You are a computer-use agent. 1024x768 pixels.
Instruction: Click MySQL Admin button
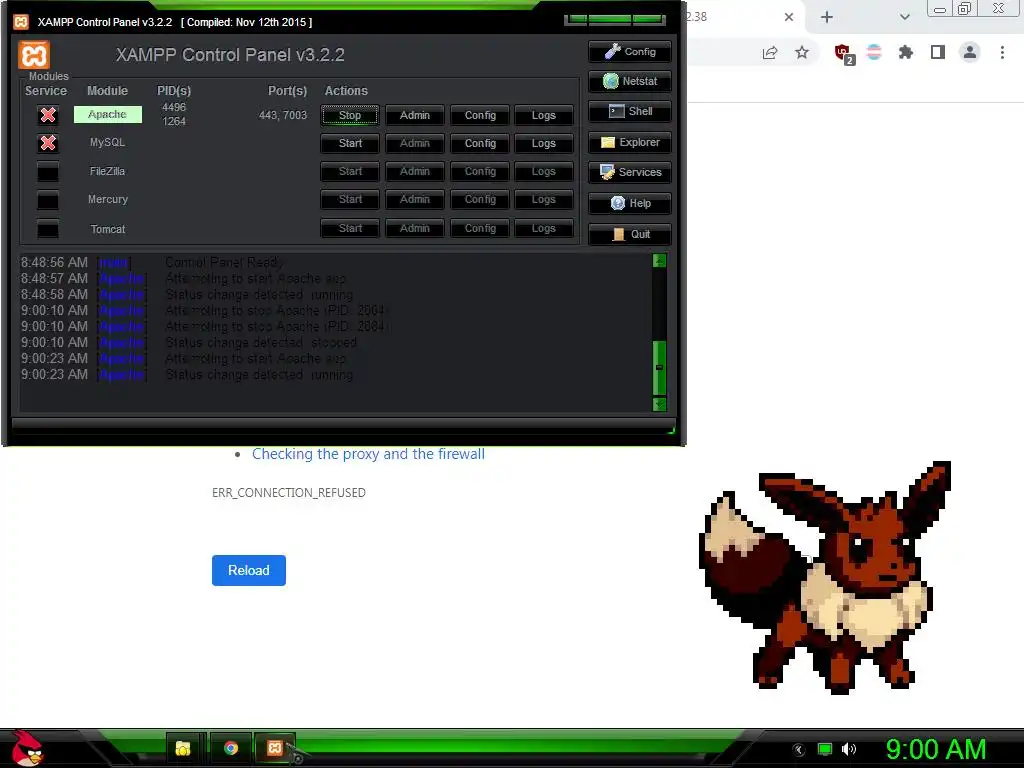coord(415,144)
